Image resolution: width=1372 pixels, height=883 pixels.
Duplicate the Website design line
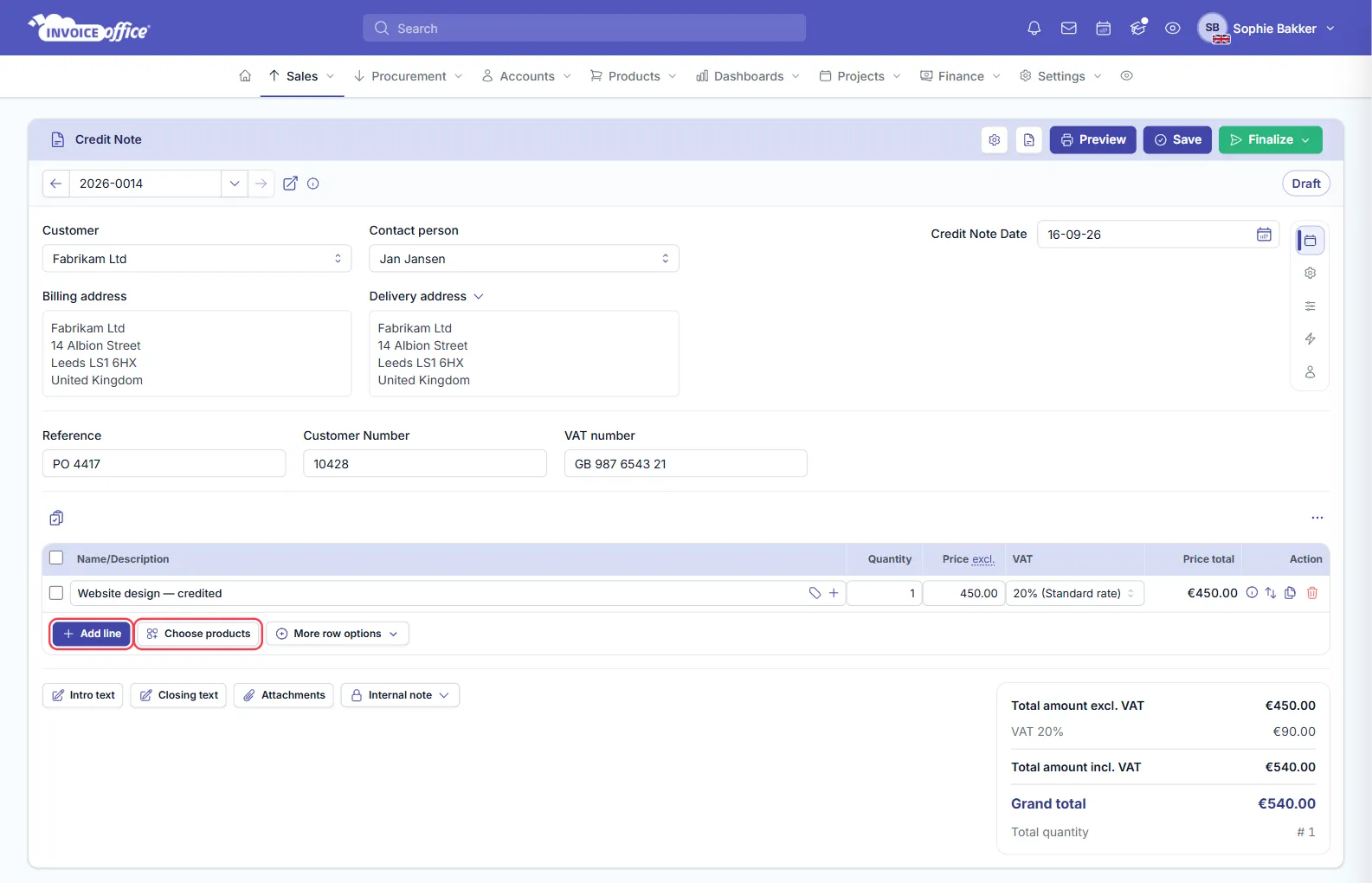pyautogui.click(x=1291, y=593)
